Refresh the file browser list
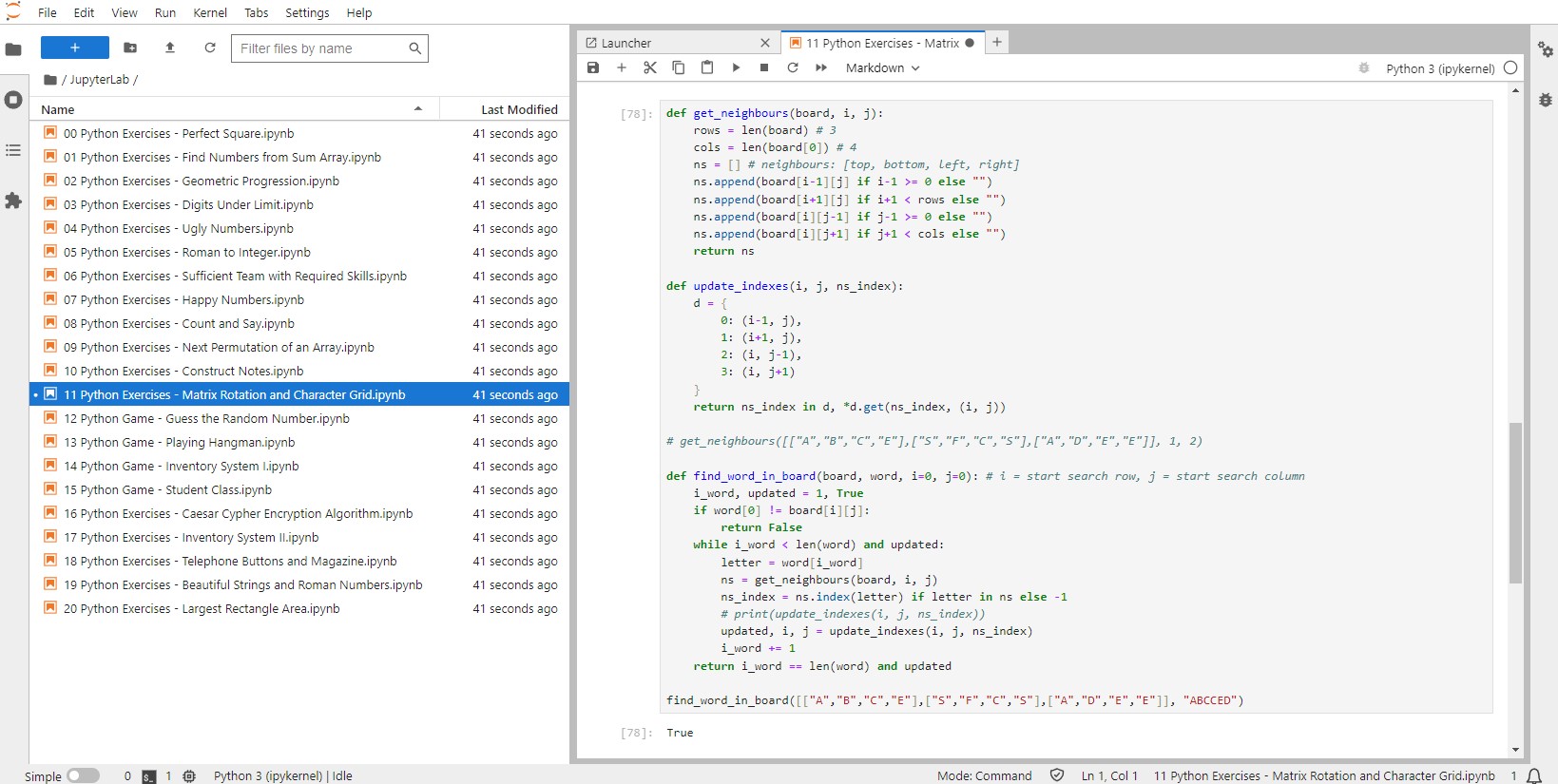1558x784 pixels. tap(210, 48)
